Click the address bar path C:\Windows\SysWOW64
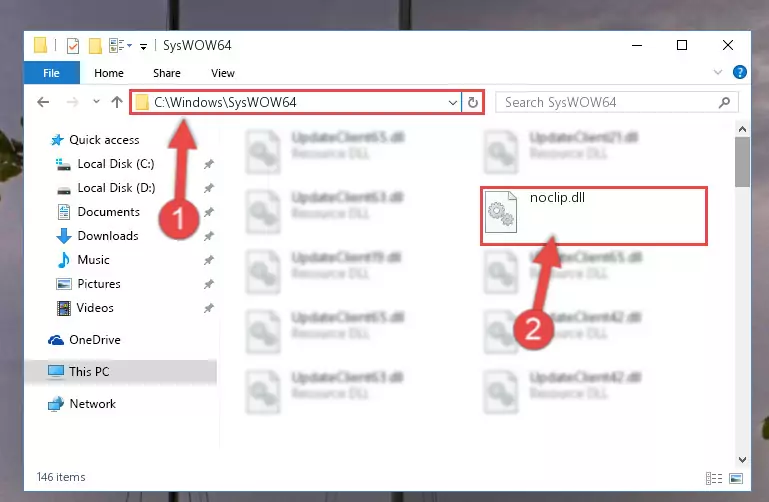 225,102
